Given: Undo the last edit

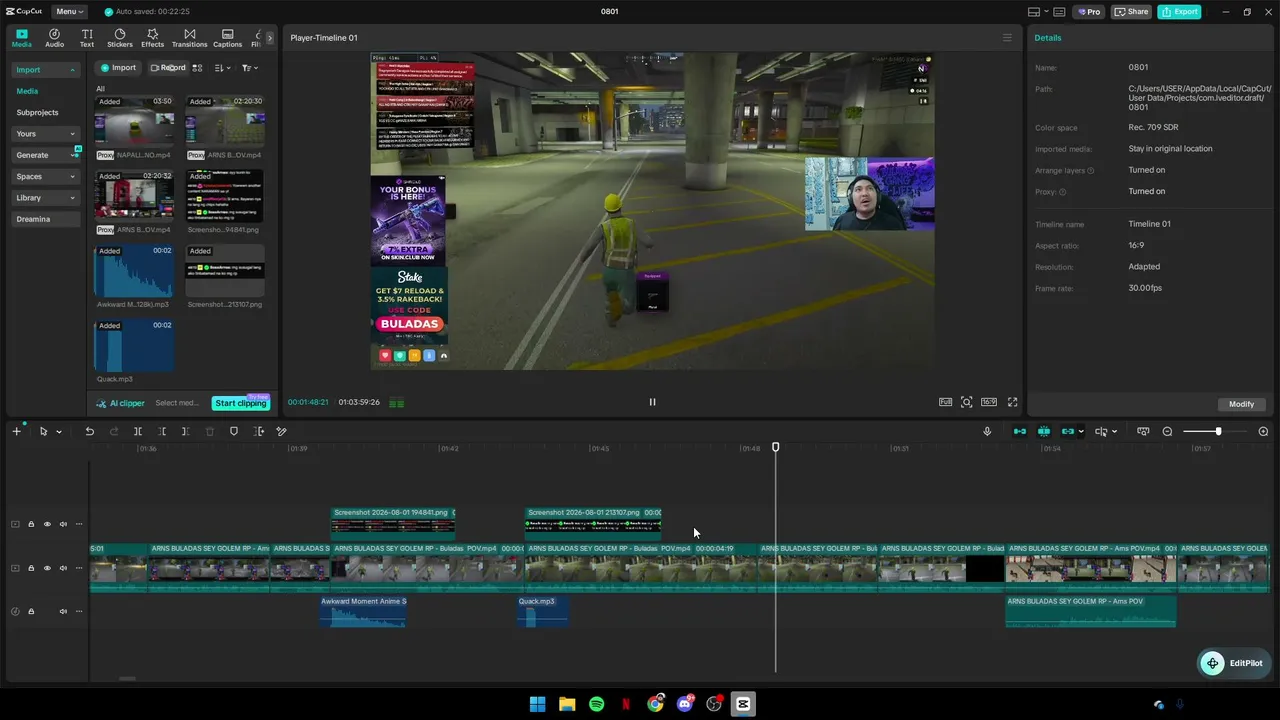Looking at the screenshot, I should (x=89, y=431).
